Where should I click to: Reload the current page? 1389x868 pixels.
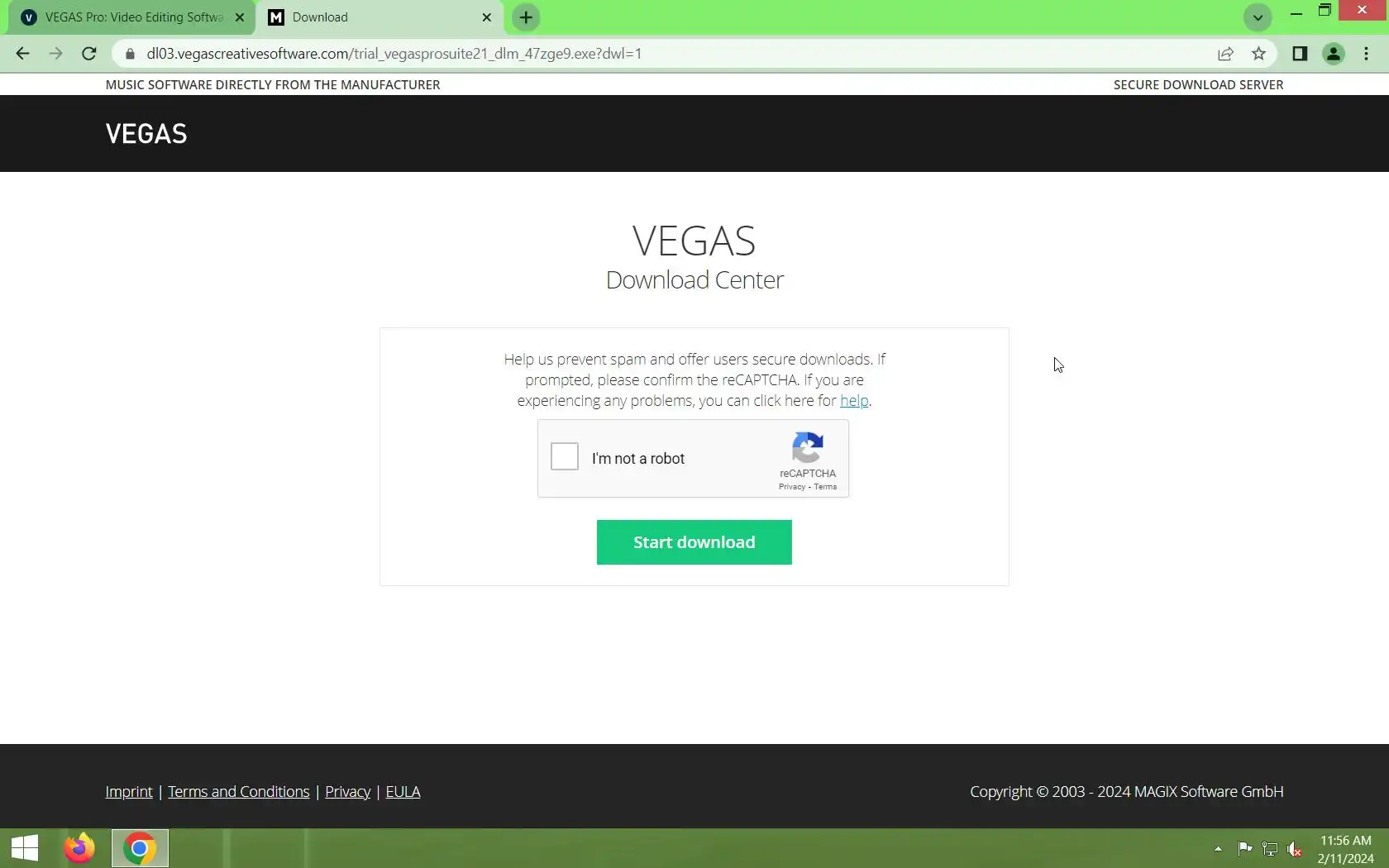(x=89, y=54)
